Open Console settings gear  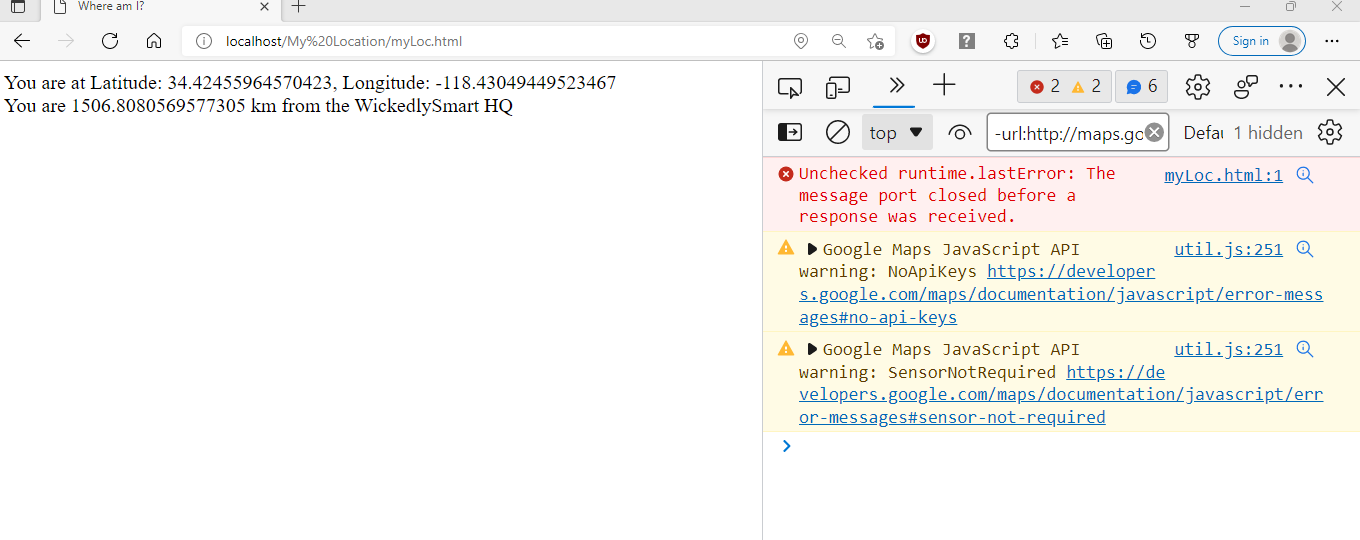(x=1329, y=132)
